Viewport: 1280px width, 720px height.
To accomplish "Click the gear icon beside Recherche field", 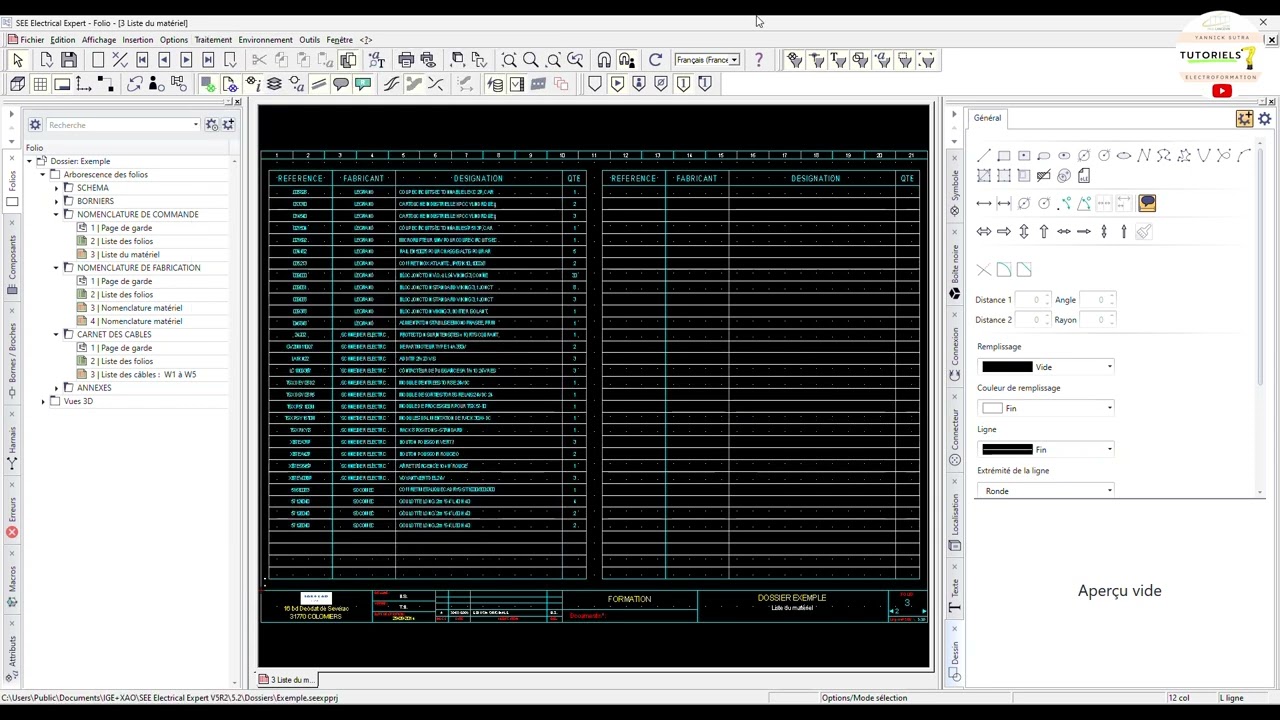I will [x=35, y=125].
